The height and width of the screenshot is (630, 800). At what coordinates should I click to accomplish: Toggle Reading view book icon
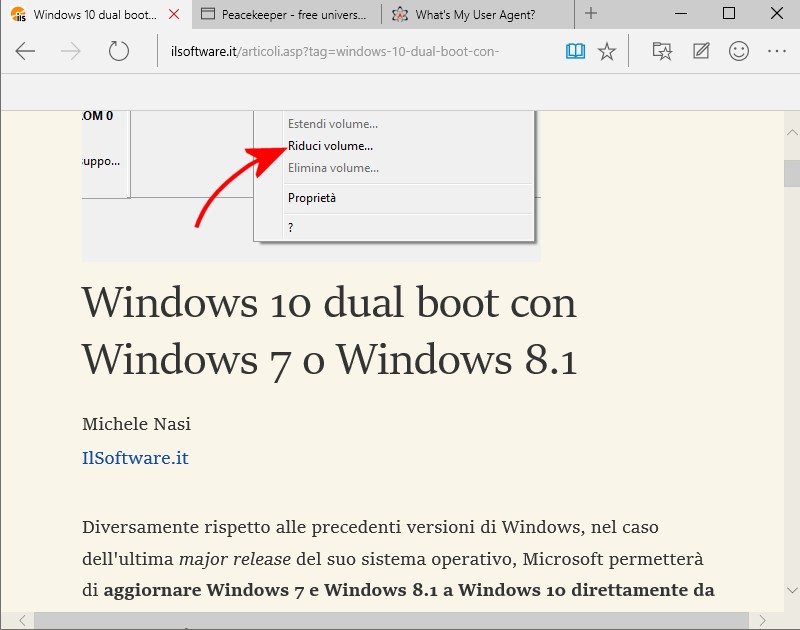point(575,51)
